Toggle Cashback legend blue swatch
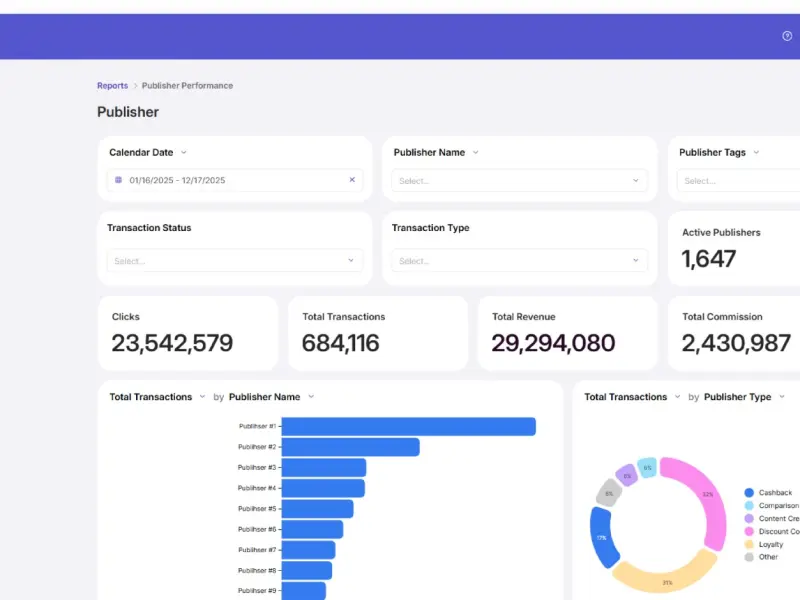The width and height of the screenshot is (800, 600). tap(749, 492)
